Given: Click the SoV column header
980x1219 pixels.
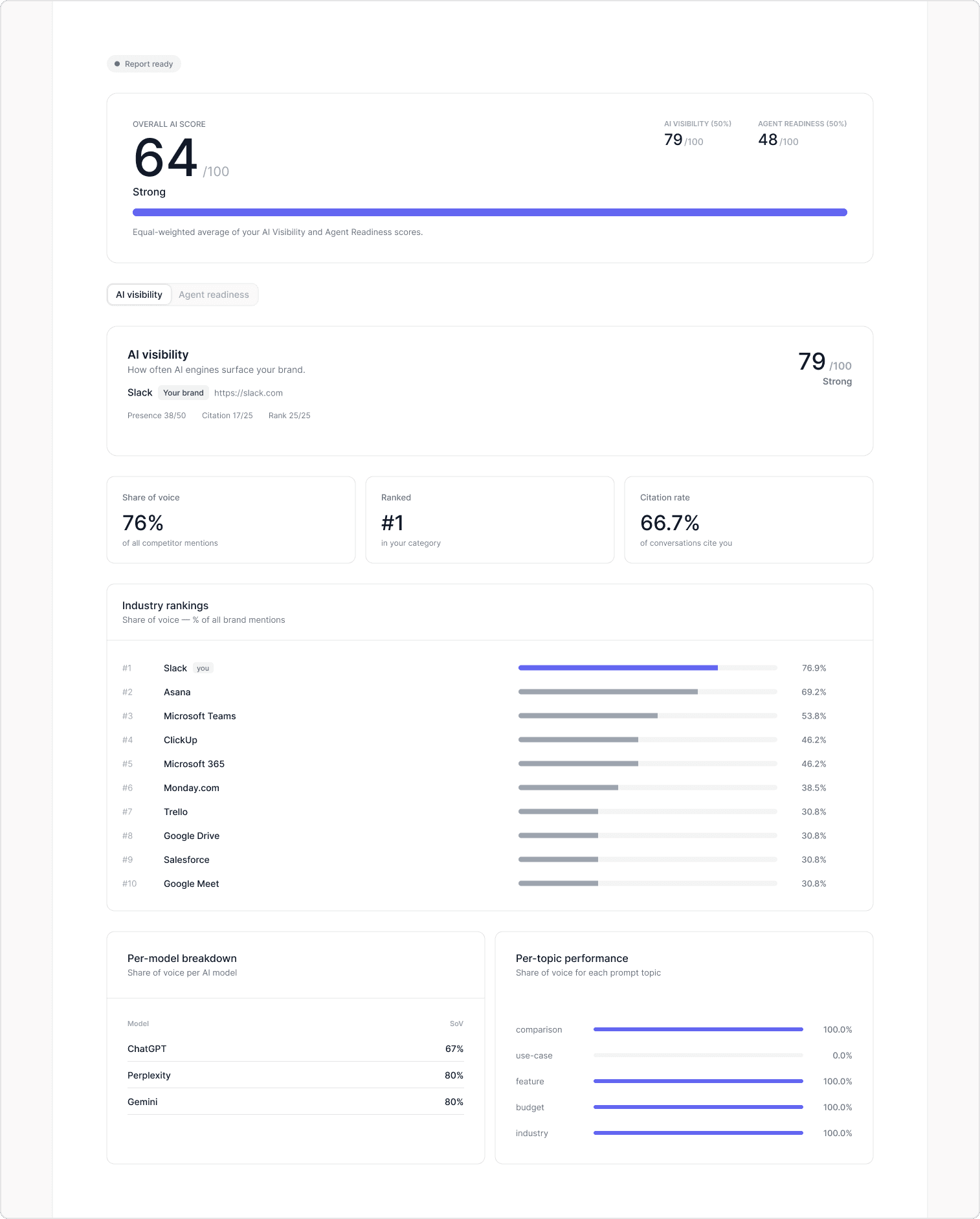Looking at the screenshot, I should pos(456,1023).
